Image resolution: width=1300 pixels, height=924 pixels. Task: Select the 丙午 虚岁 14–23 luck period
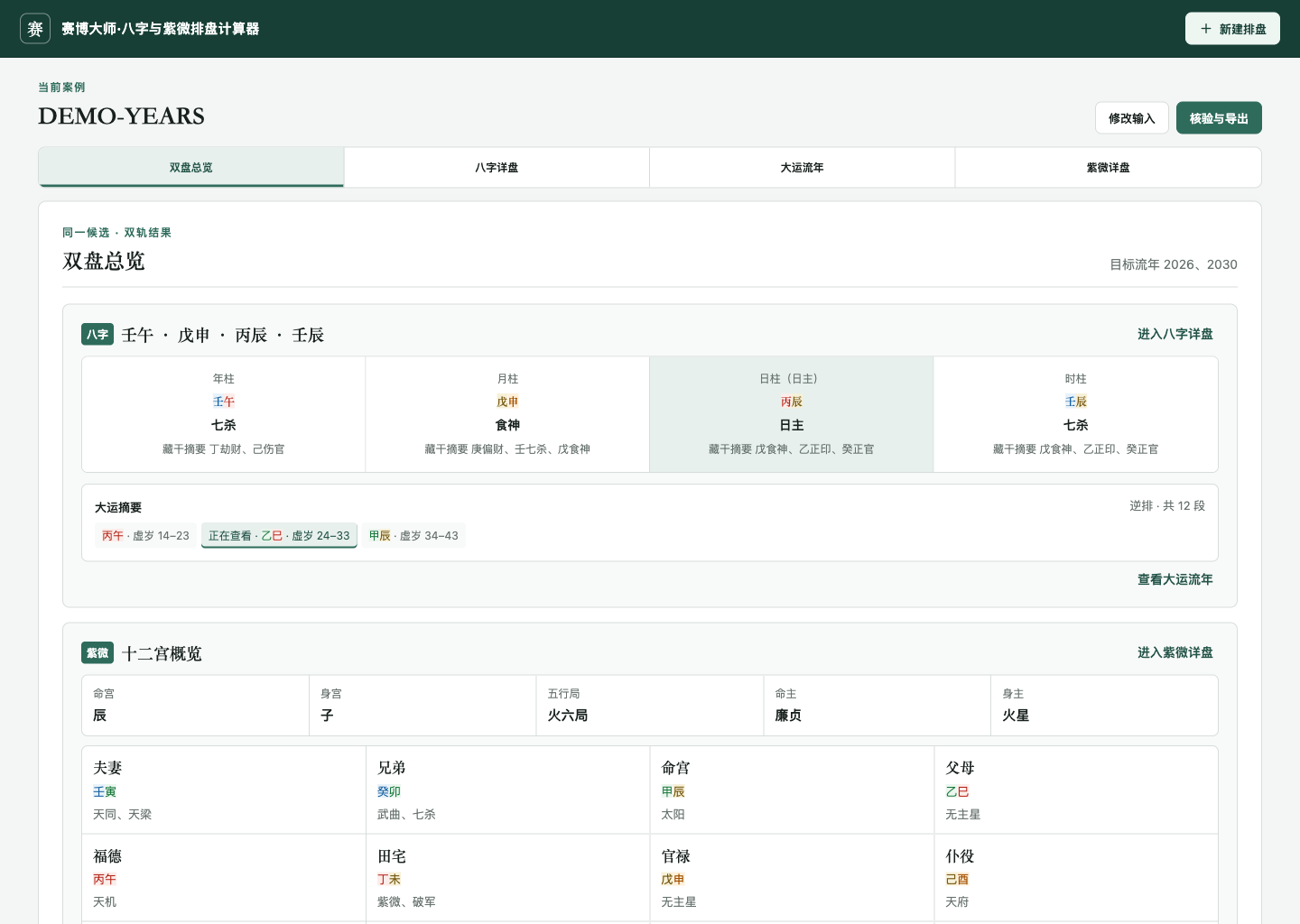click(145, 536)
